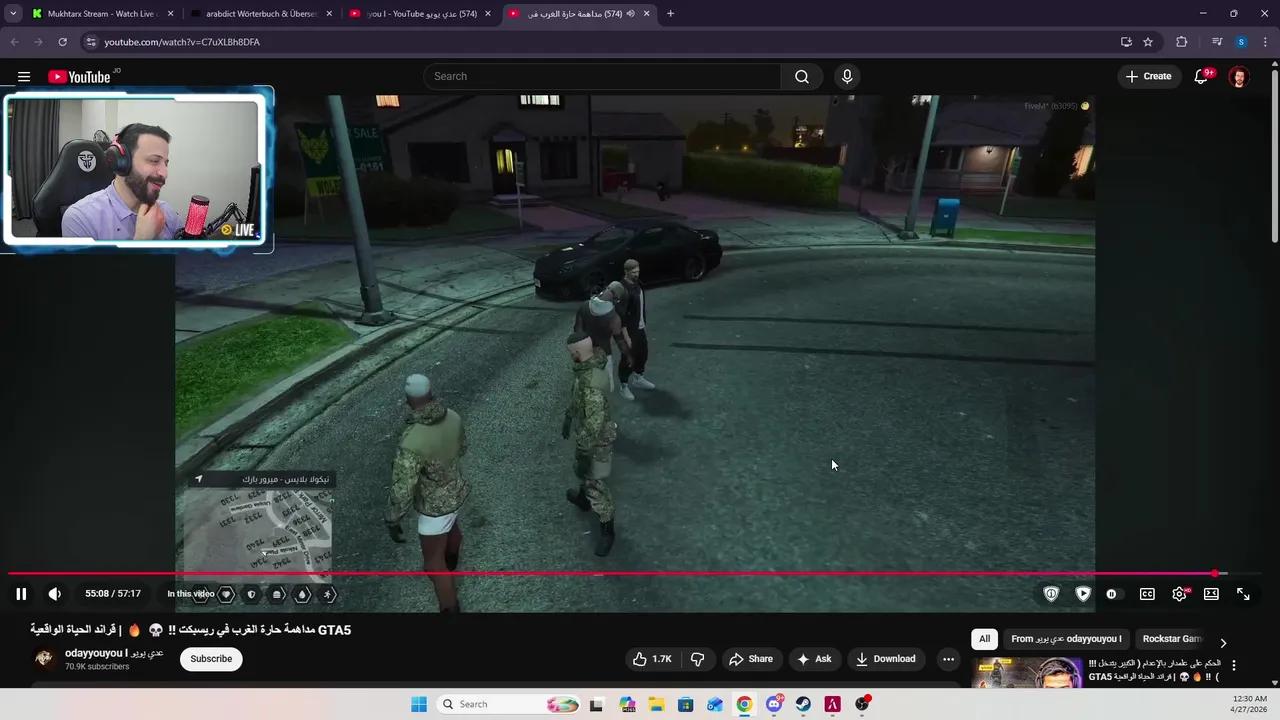The height and width of the screenshot is (720, 1280).
Task: Pause the YouTube video
Action: (x=21, y=594)
